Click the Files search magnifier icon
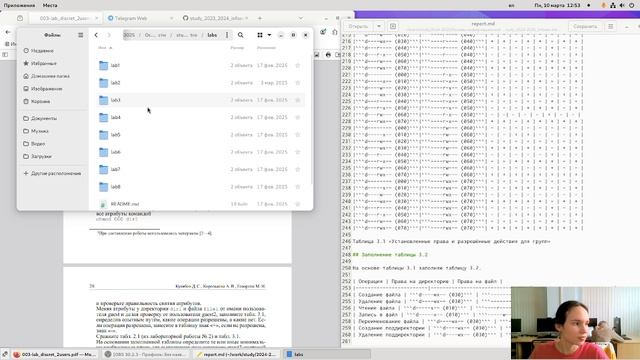The width and height of the screenshot is (640, 360). [240, 35]
